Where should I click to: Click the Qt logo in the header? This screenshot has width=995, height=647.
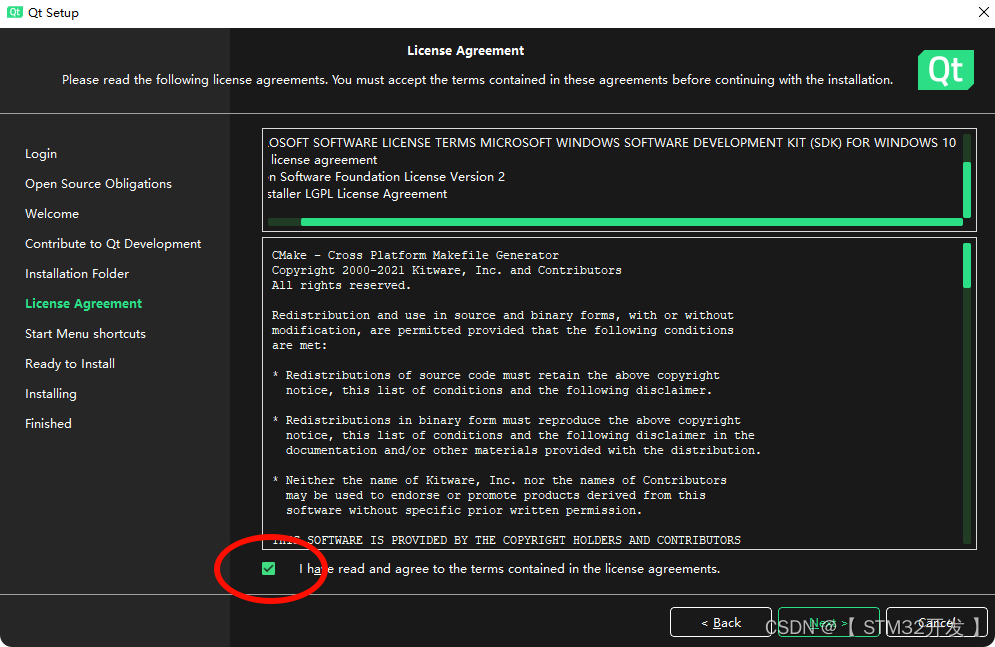pyautogui.click(x=946, y=70)
